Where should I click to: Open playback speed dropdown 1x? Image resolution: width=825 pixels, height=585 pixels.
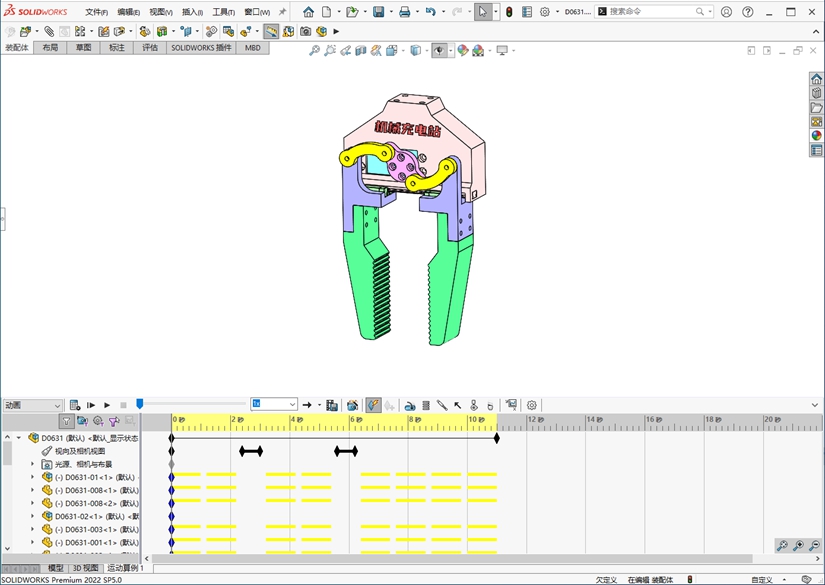pos(274,405)
